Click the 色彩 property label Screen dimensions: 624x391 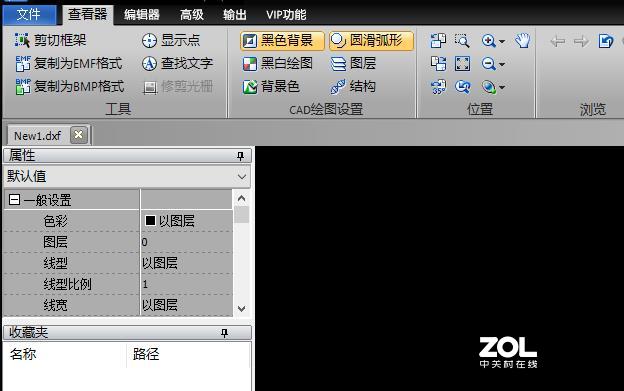55,221
